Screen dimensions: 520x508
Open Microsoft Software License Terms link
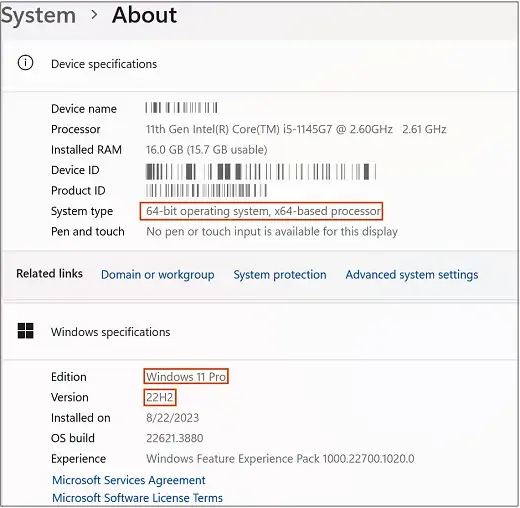pos(137,498)
